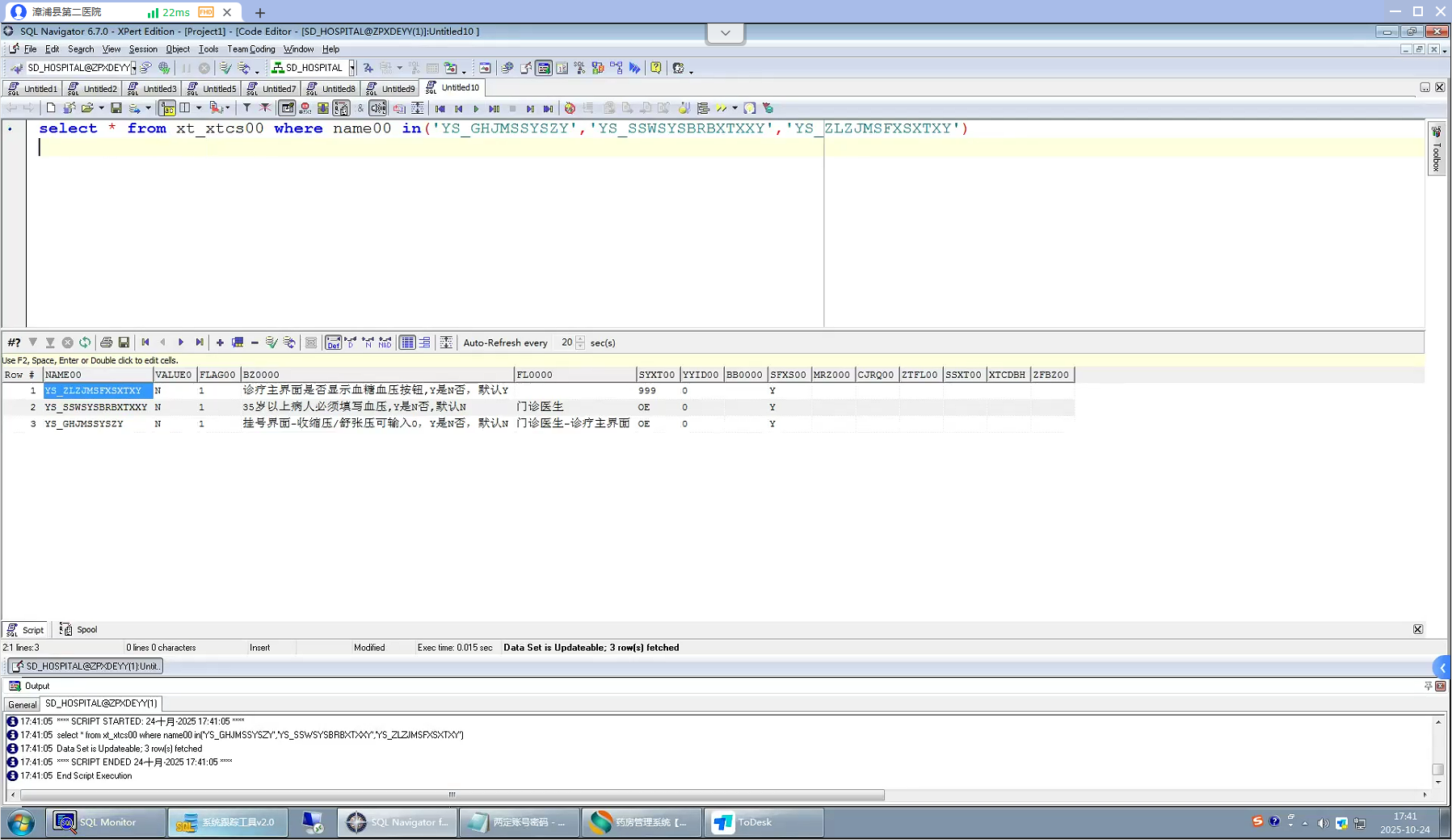Click the volume icon in system tray
The width and height of the screenshot is (1452, 840).
[x=1323, y=823]
